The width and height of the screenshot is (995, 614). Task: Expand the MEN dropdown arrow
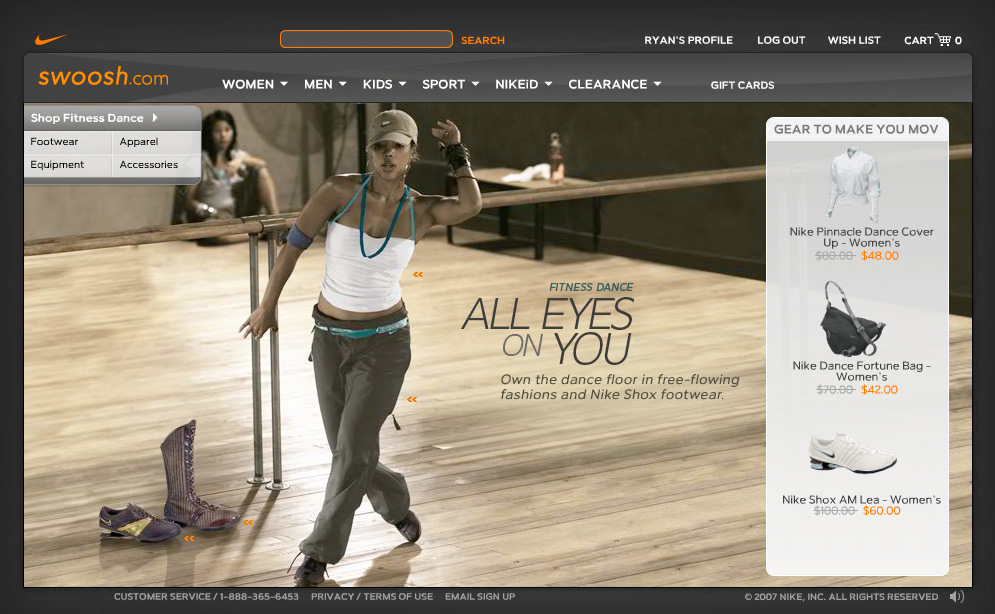[343, 84]
